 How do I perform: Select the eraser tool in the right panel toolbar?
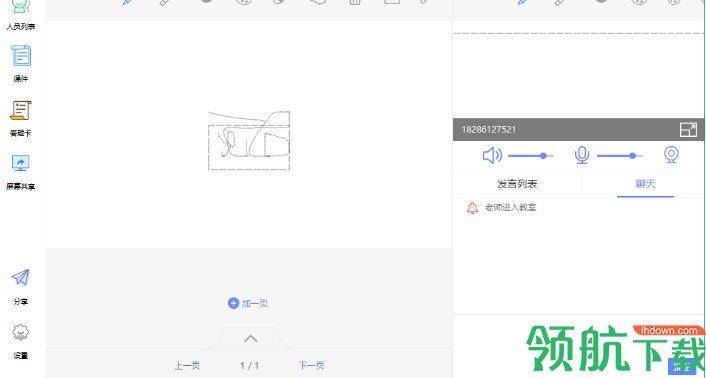[x=559, y=2]
